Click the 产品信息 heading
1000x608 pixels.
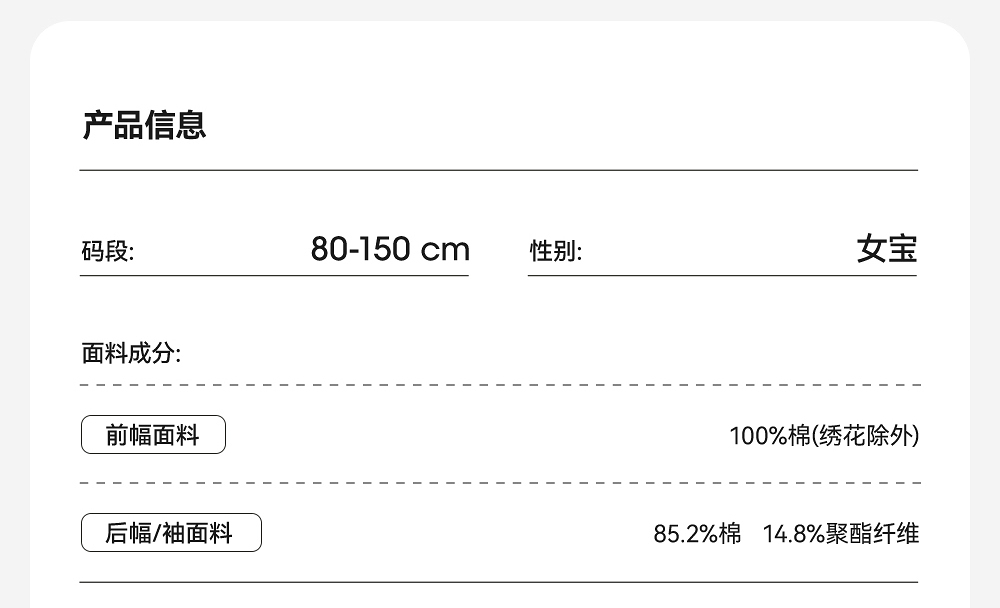pyautogui.click(x=144, y=126)
